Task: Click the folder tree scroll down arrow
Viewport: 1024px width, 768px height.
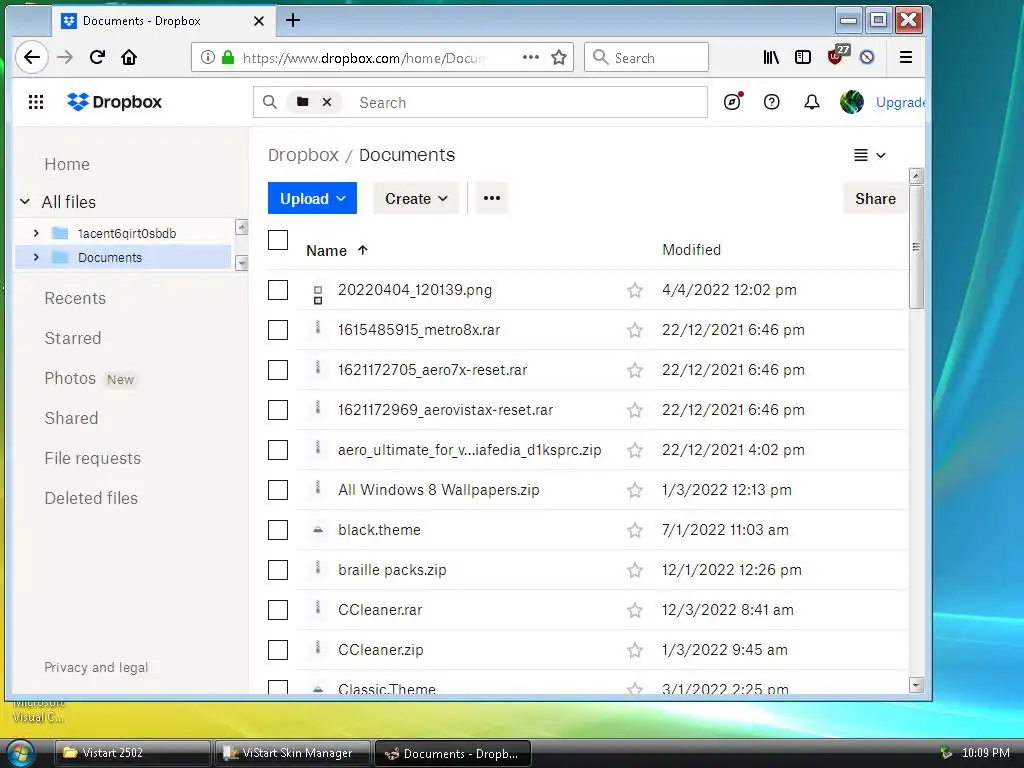Action: click(242, 263)
